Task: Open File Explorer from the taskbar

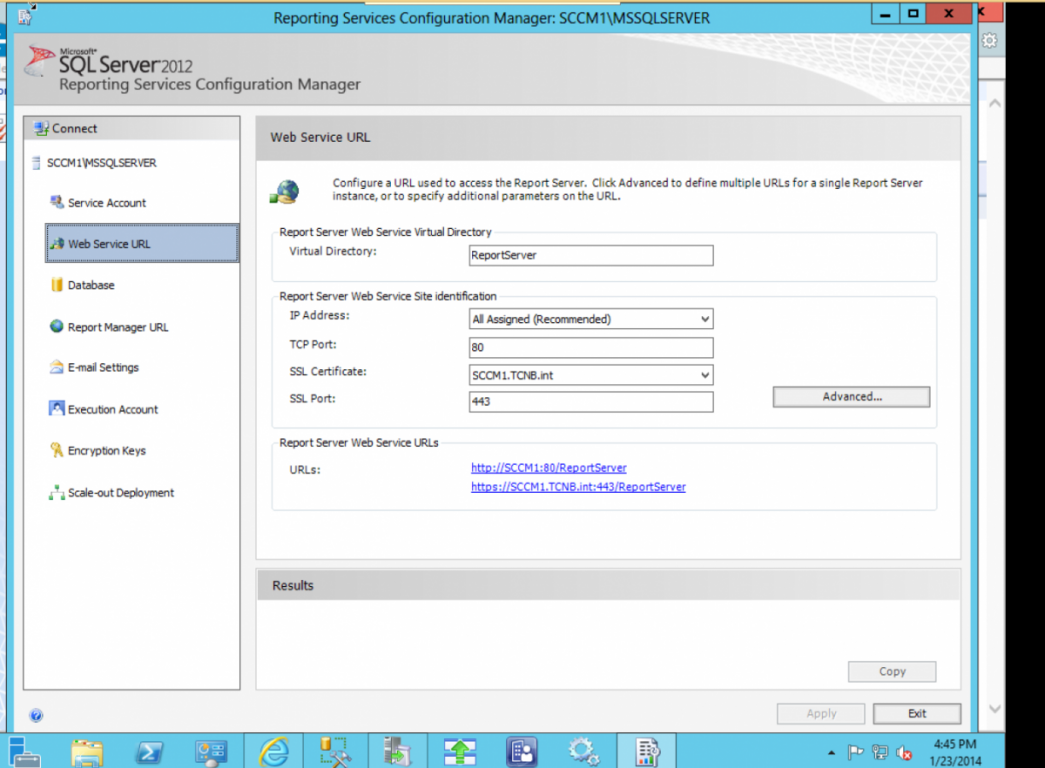Action: click(x=87, y=752)
